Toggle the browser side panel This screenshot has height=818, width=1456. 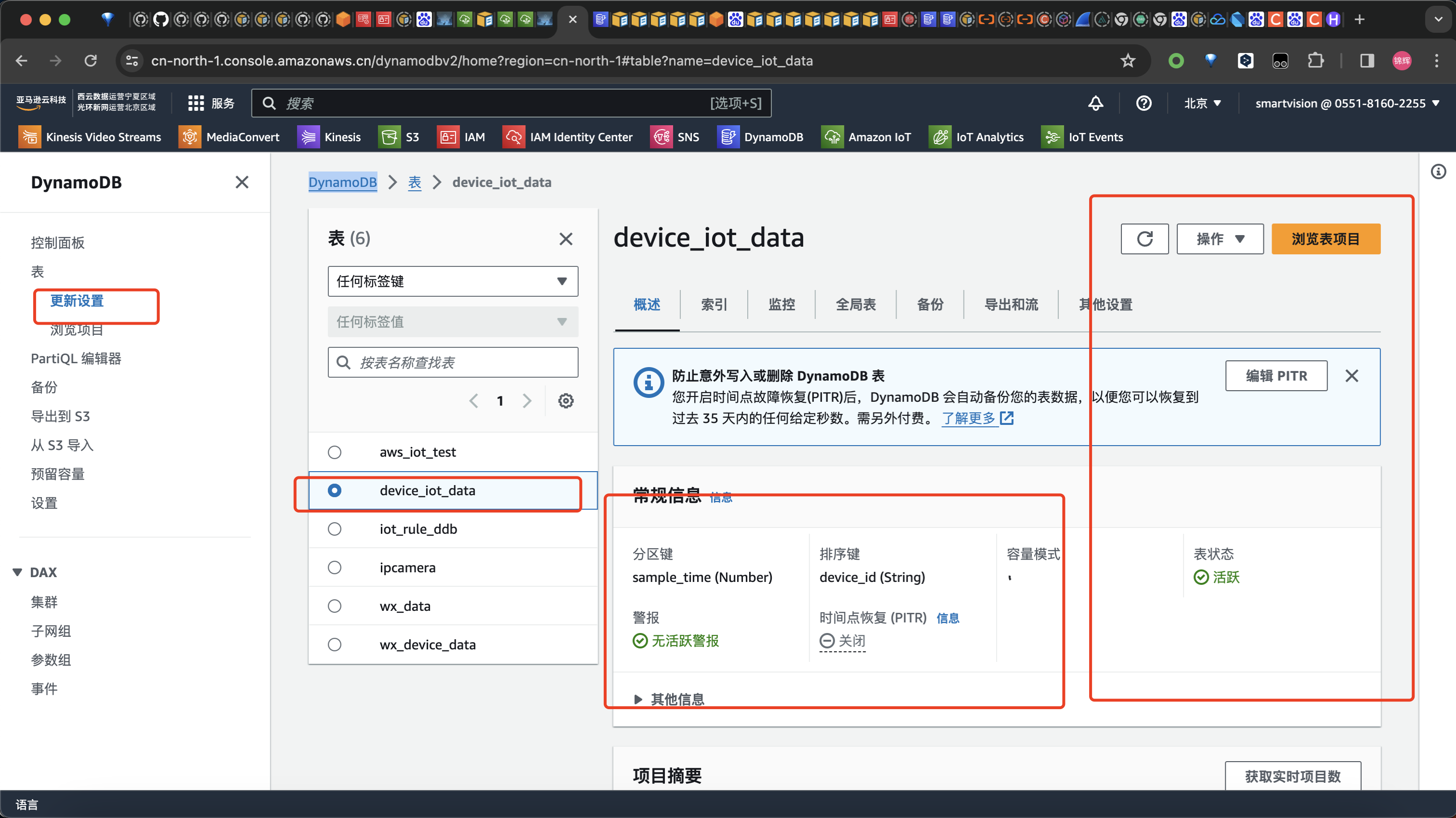click(x=1367, y=61)
